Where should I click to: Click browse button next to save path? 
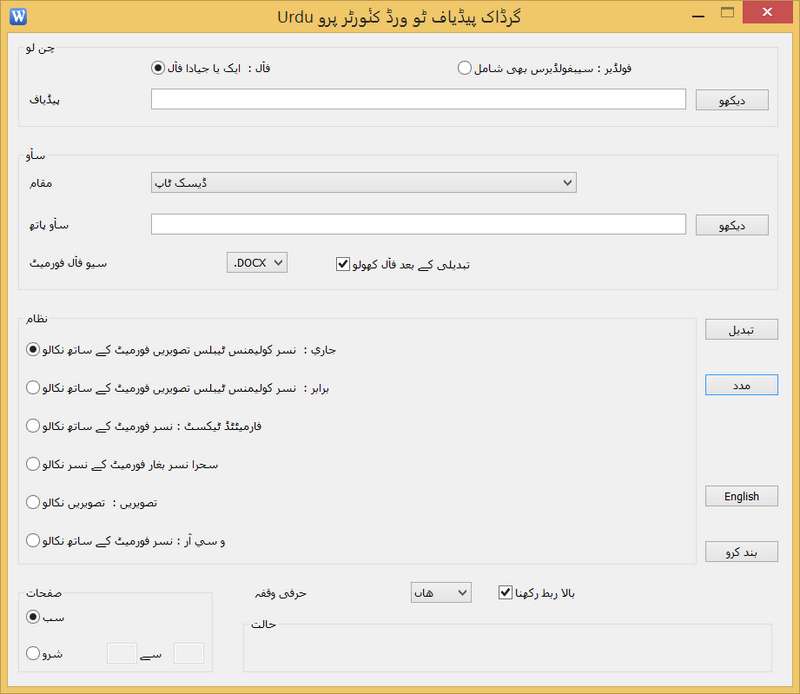click(x=731, y=225)
